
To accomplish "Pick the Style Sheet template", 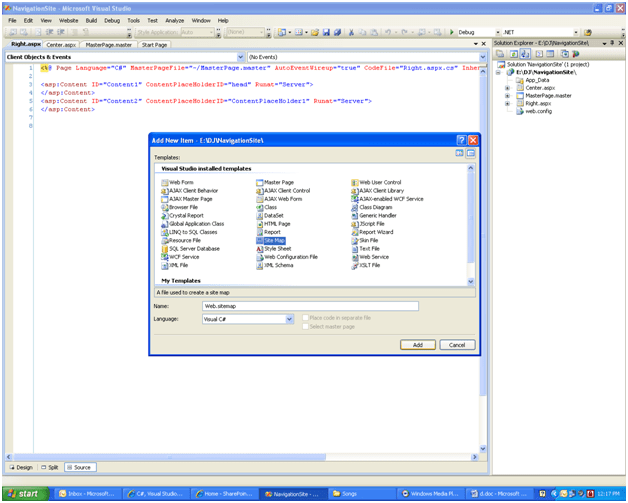I will tap(260, 248).
